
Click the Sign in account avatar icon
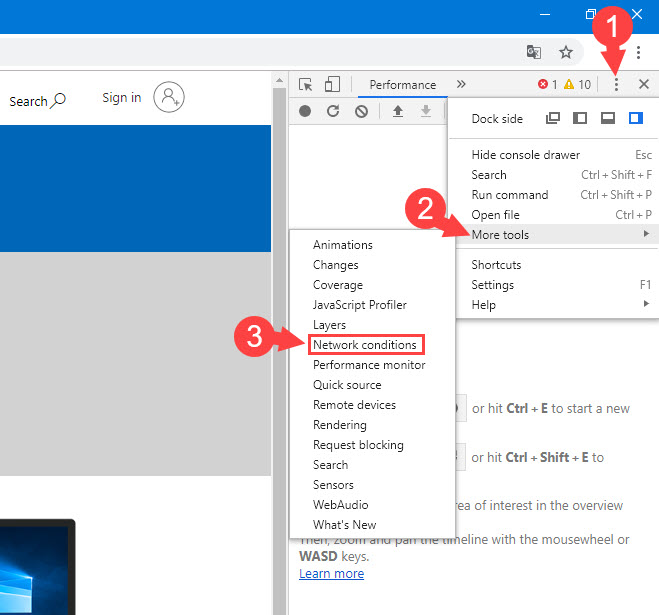[x=169, y=97]
